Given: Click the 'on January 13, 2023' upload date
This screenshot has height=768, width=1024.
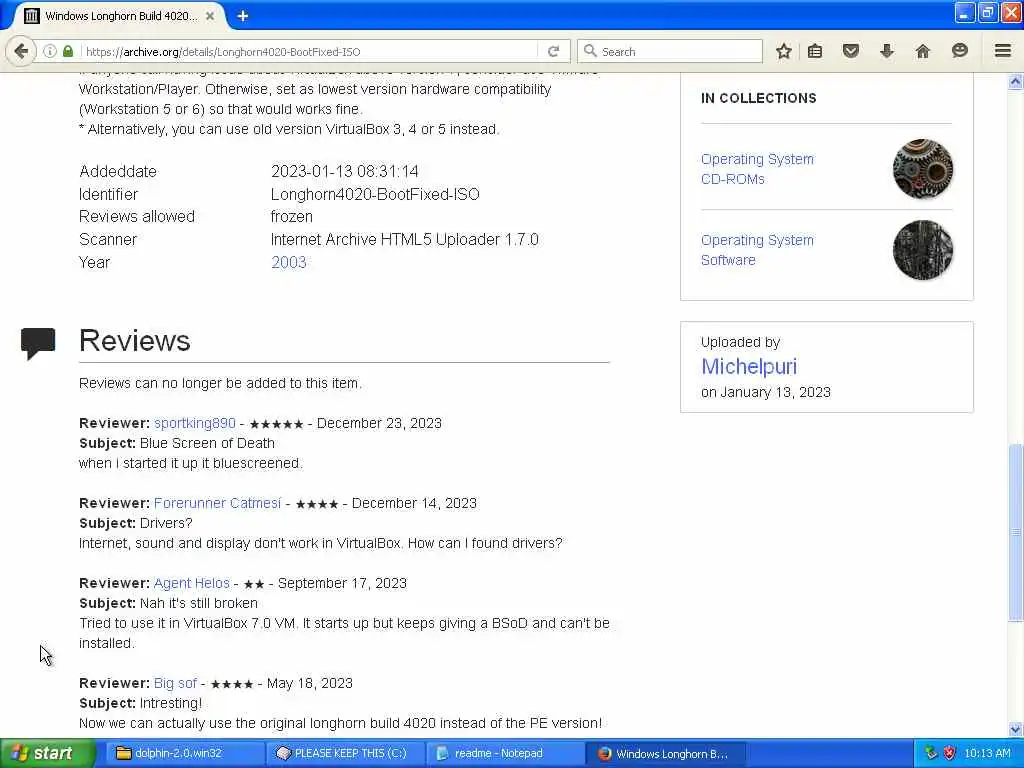Looking at the screenshot, I should tap(765, 392).
